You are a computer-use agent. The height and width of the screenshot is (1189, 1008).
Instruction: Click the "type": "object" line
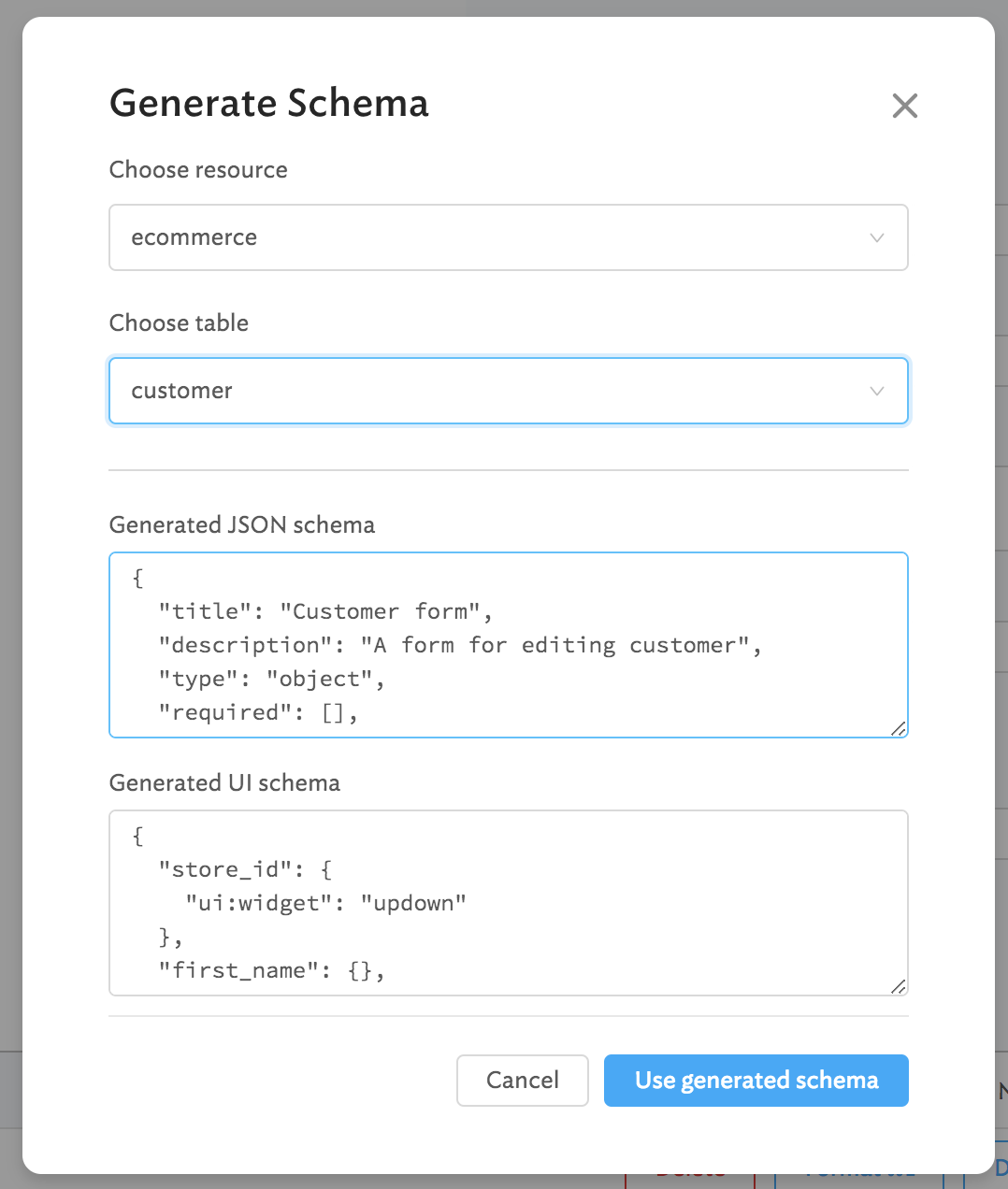(271, 679)
